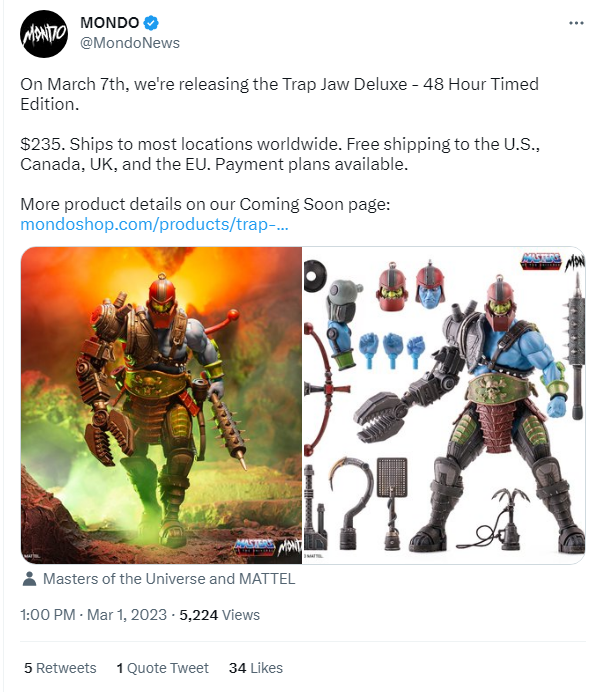Open the three-dot more options menu
Image resolution: width=600 pixels, height=692 pixels.
pos(576,23)
